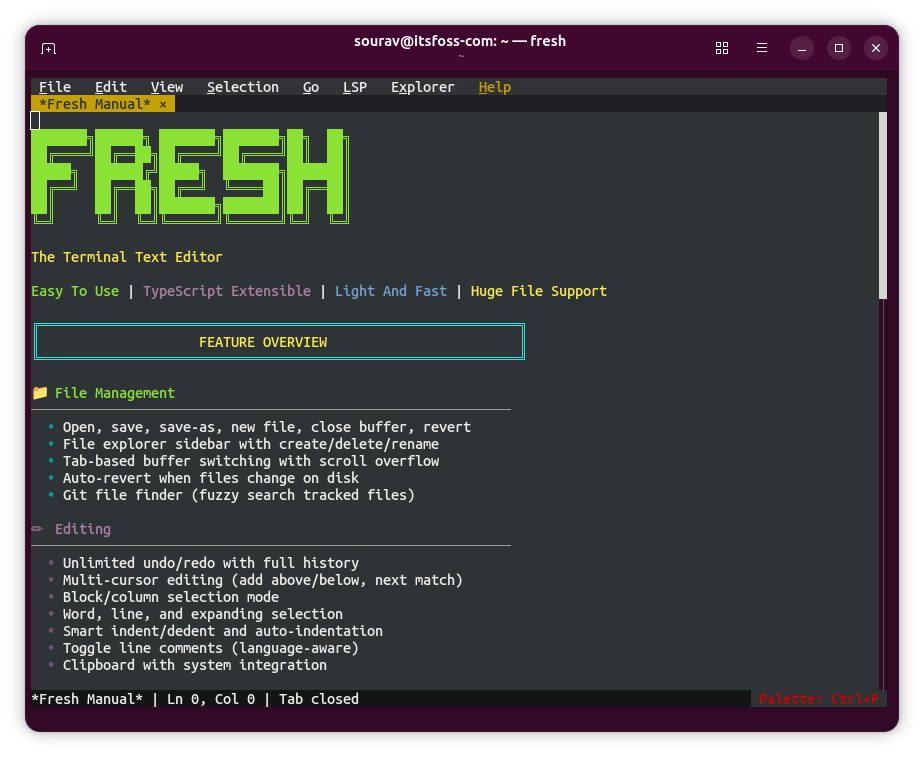Open the LSP menu
Viewport: 924px width, 757px height.
coord(355,87)
